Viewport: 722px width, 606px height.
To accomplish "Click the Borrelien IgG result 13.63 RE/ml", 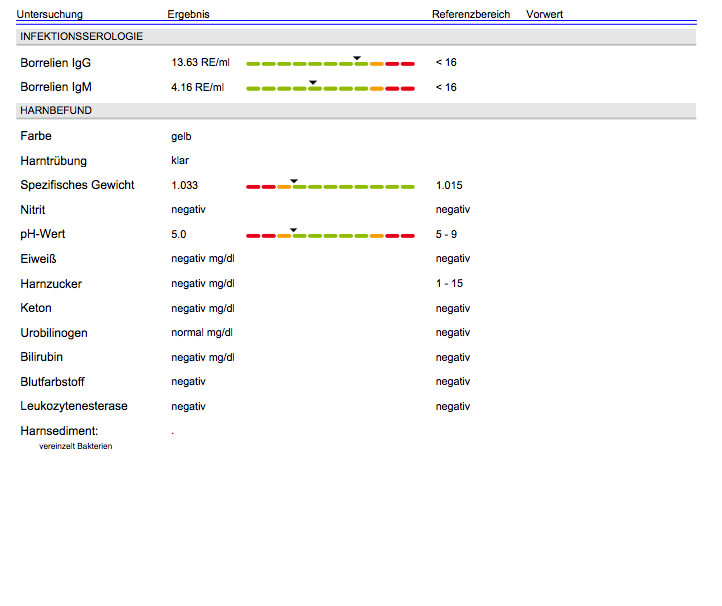I will pyautogui.click(x=200, y=63).
